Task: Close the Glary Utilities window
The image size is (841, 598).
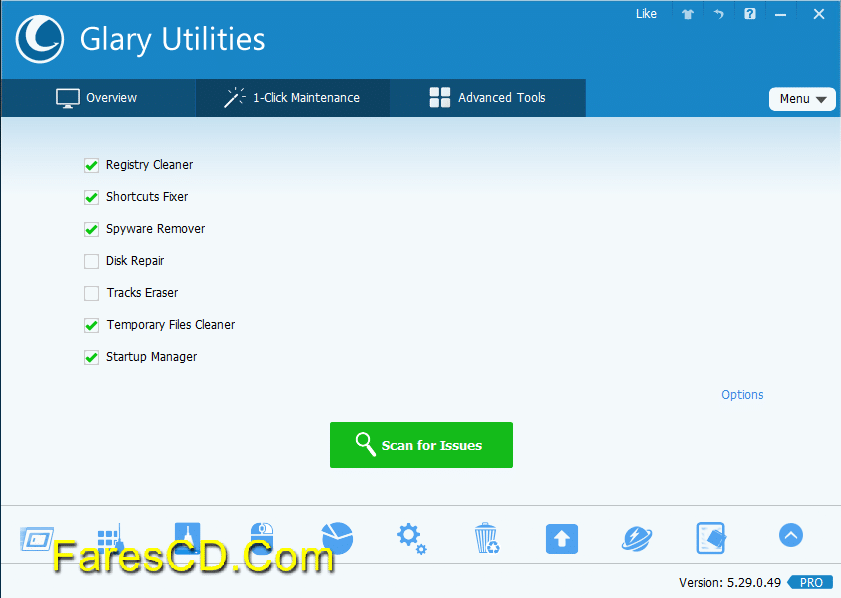Action: pyautogui.click(x=819, y=14)
